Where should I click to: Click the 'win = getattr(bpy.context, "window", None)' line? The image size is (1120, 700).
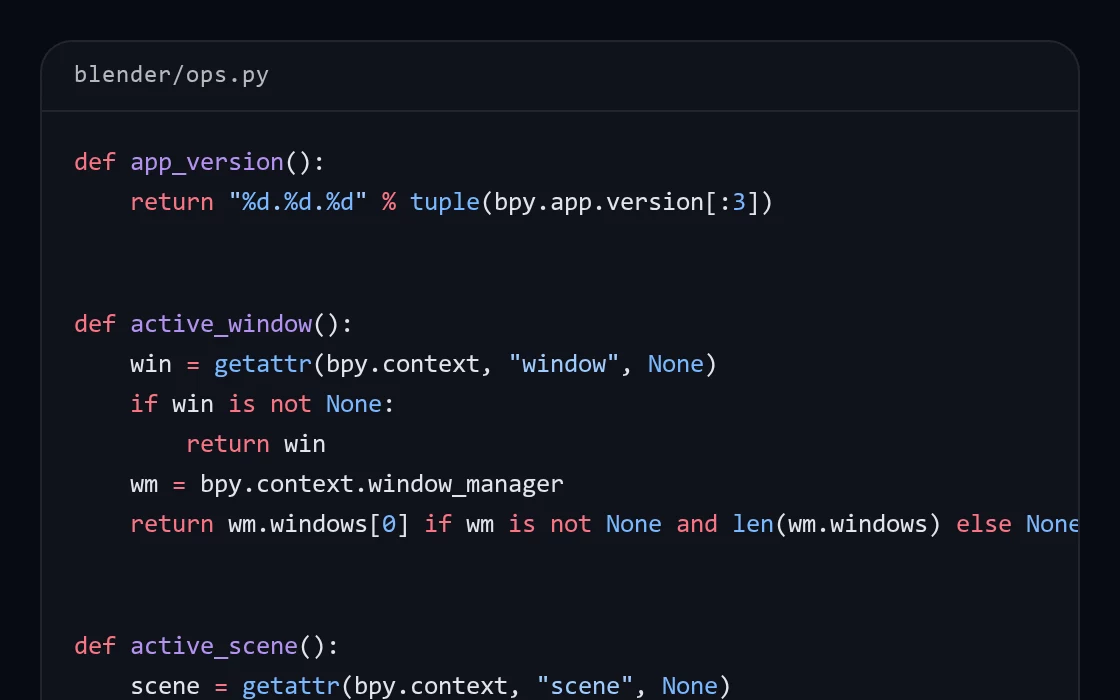[x=424, y=364]
